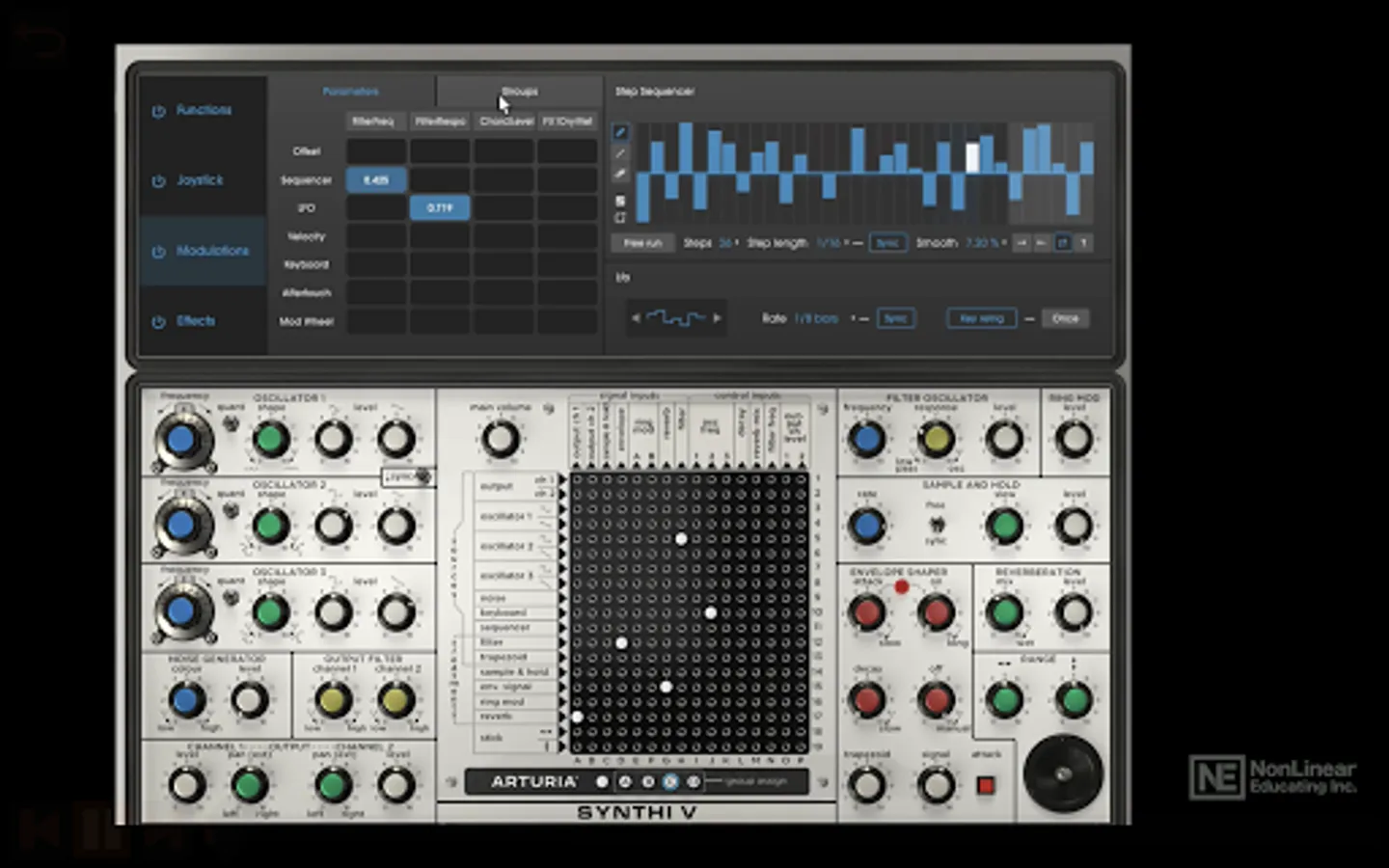This screenshot has height=868, width=1389.
Task: Click the white pin selector beside Arturia logo
Action: click(x=602, y=782)
